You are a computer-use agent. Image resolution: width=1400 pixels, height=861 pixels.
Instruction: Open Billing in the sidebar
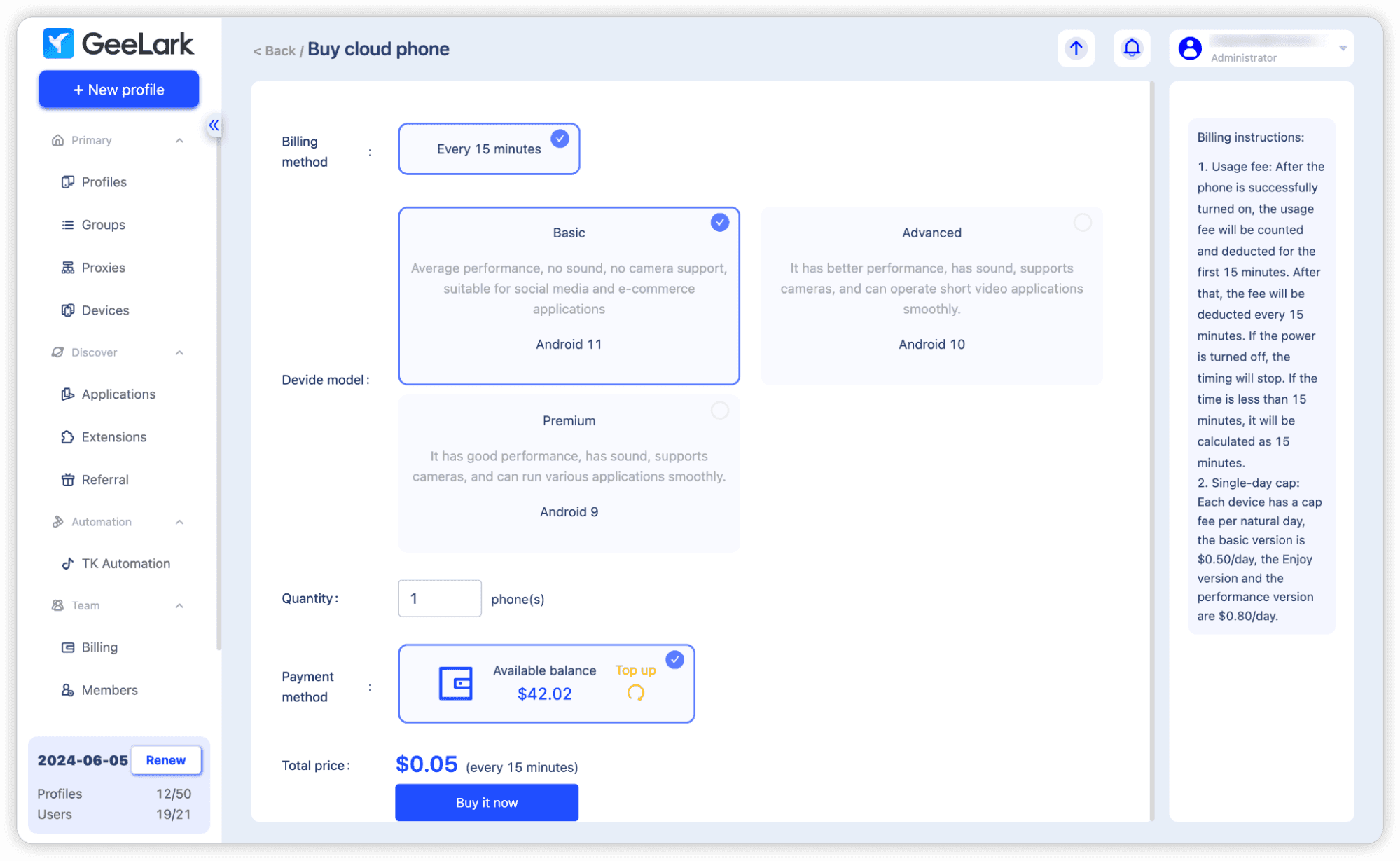point(99,647)
